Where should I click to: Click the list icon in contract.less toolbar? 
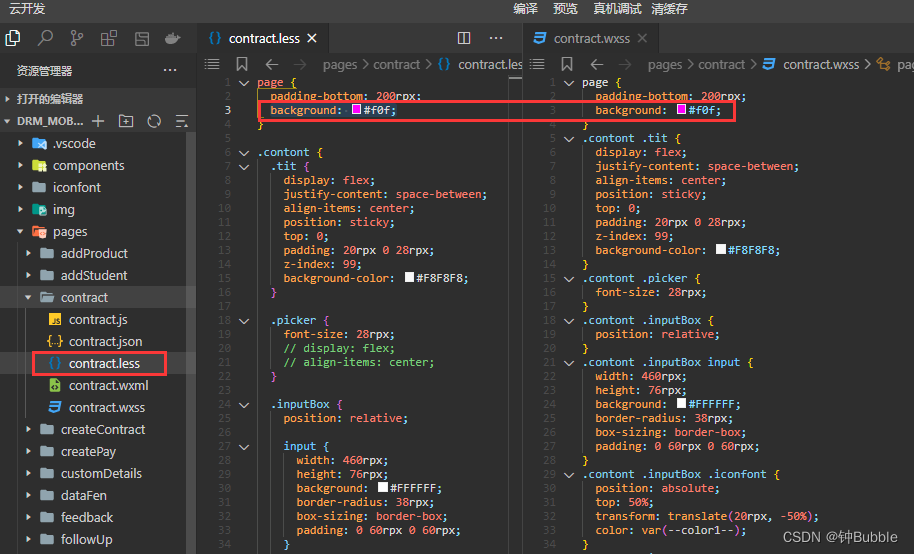click(212, 64)
